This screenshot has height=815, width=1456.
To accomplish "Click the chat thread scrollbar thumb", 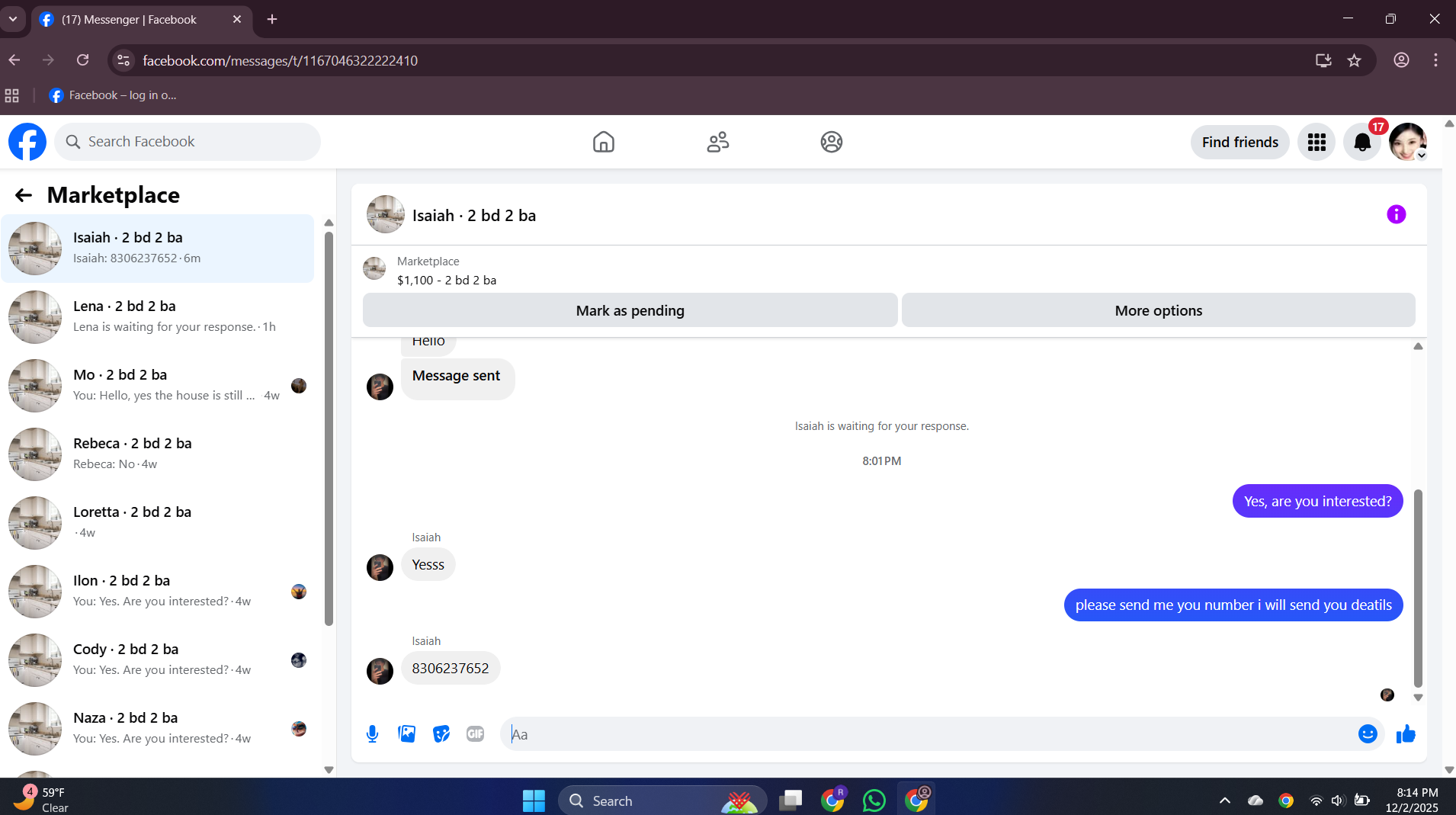I will click(x=1418, y=587).
